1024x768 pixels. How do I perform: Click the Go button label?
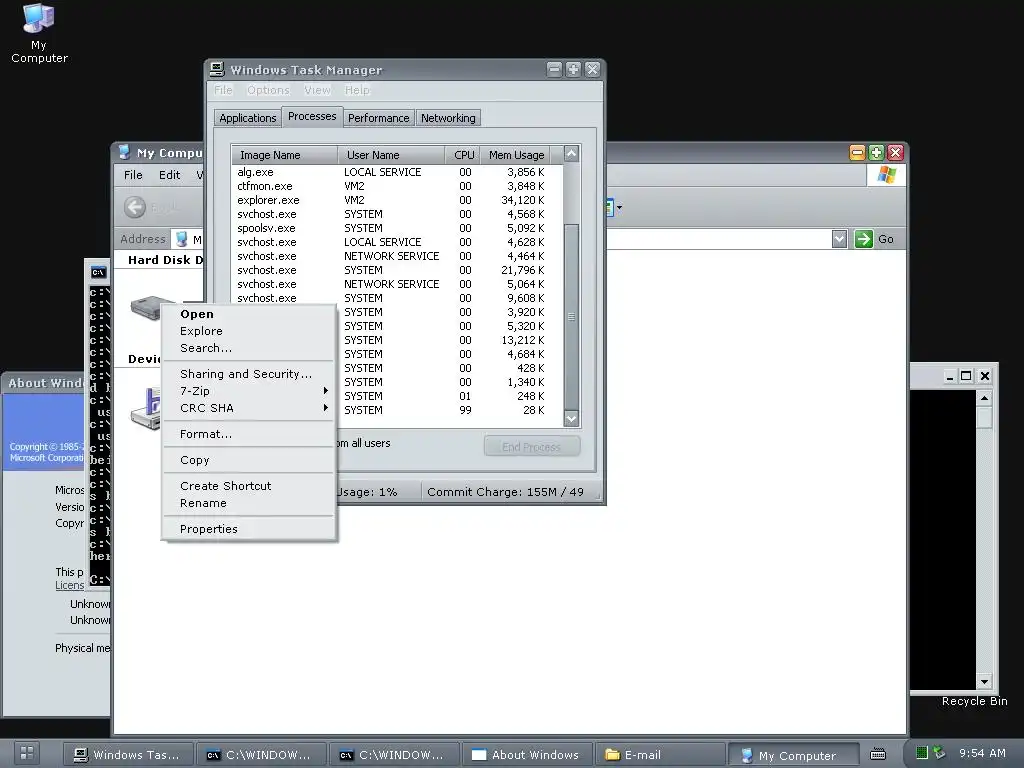(886, 239)
